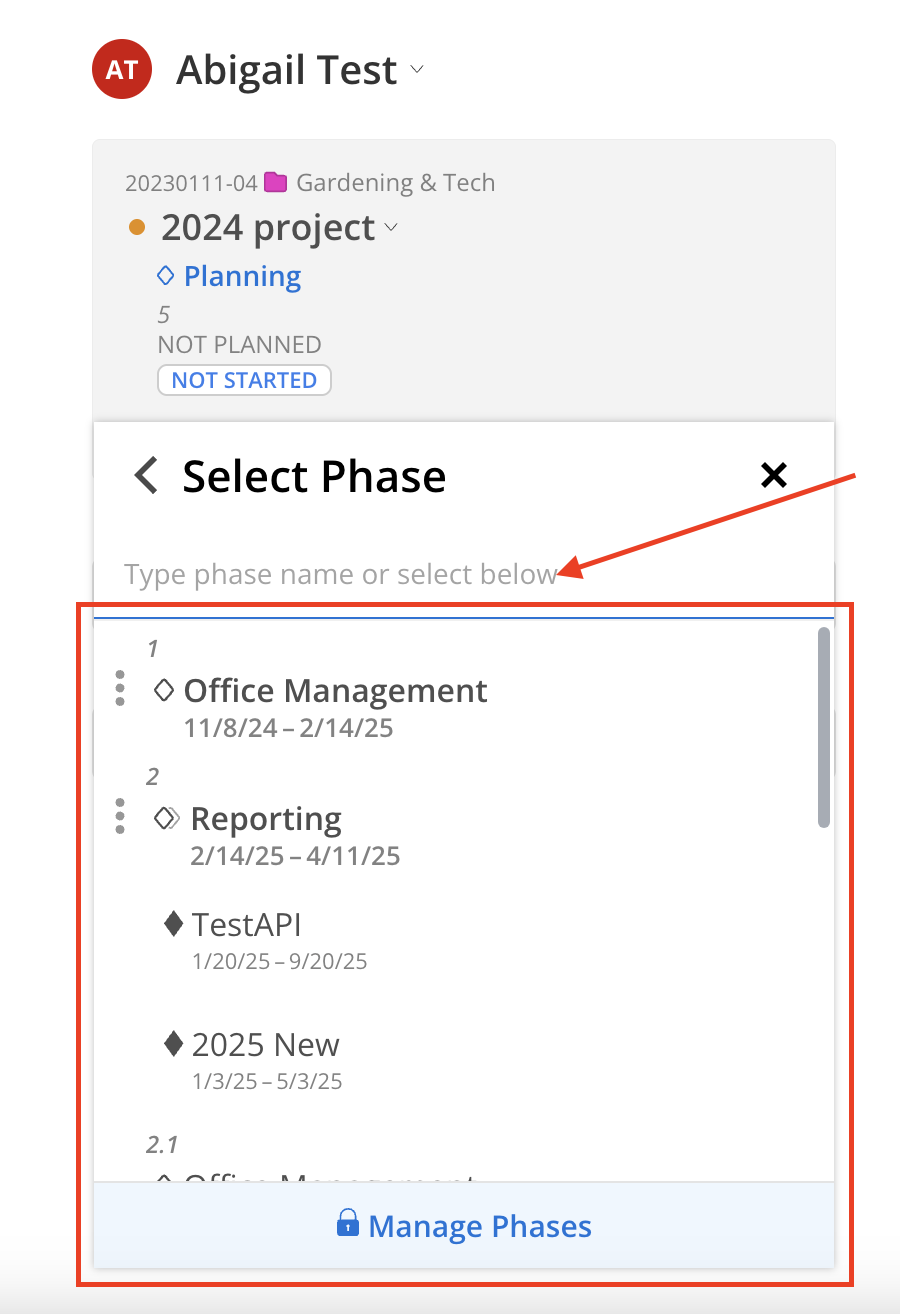The image size is (900, 1314).
Task: Click the orange status dot beside 2024 project
Action: (137, 228)
